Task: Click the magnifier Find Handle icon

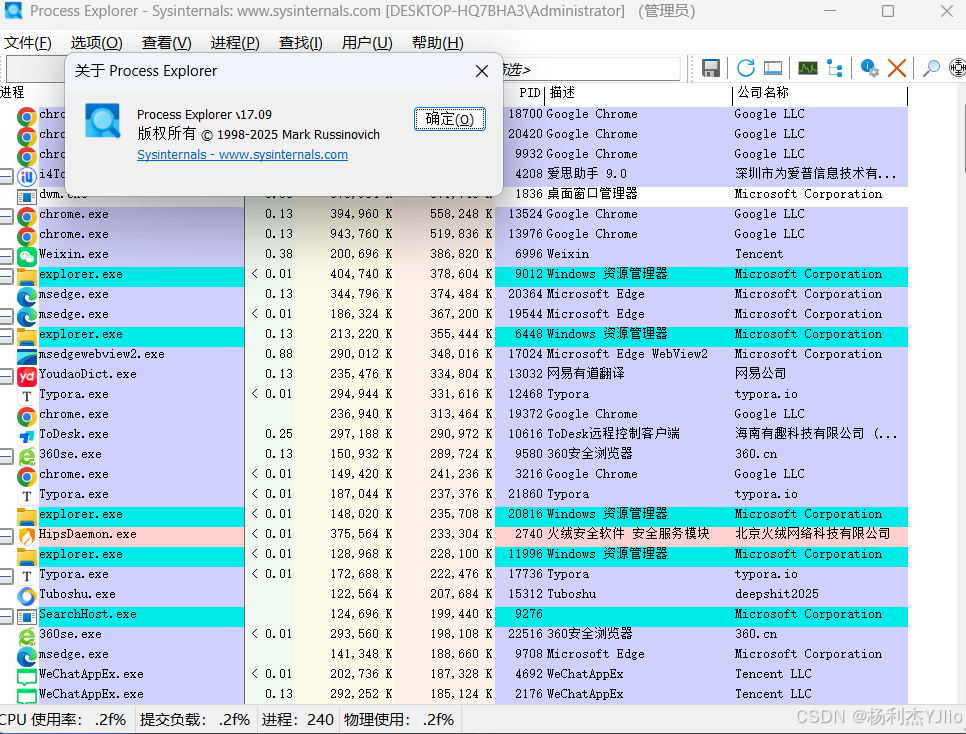Action: (x=931, y=68)
